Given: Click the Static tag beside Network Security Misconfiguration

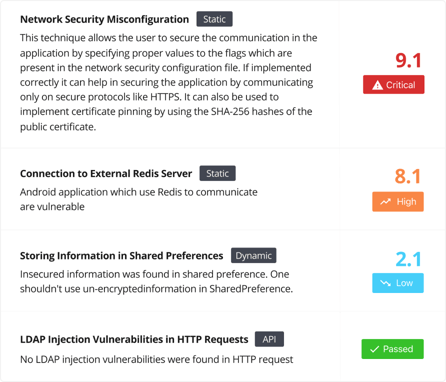Looking at the screenshot, I should pyautogui.click(x=214, y=19).
